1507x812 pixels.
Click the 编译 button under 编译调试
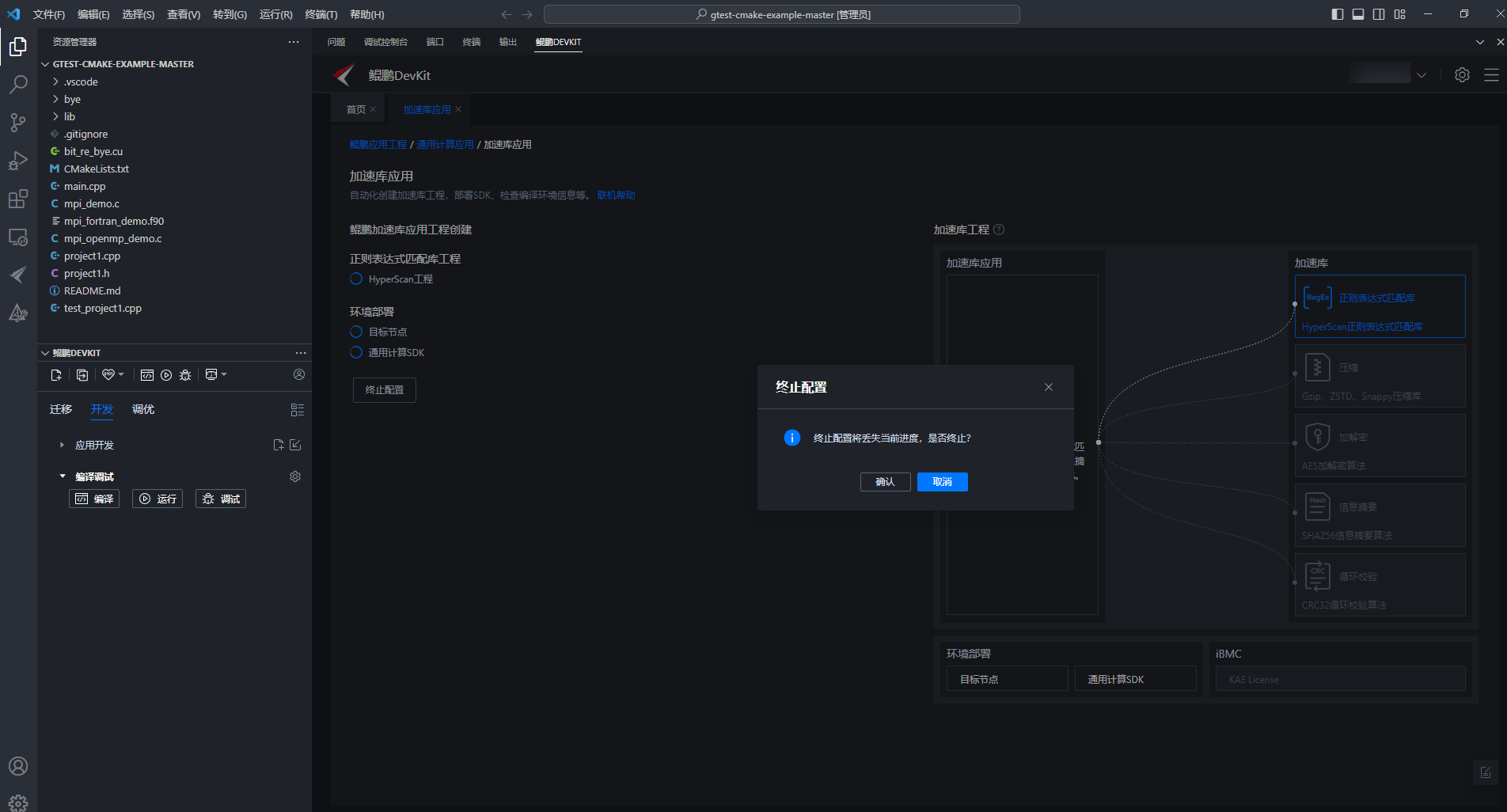point(94,499)
